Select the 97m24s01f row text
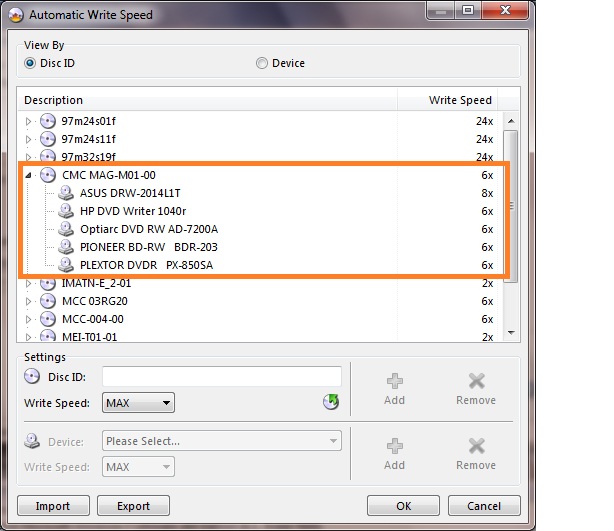 point(88,121)
